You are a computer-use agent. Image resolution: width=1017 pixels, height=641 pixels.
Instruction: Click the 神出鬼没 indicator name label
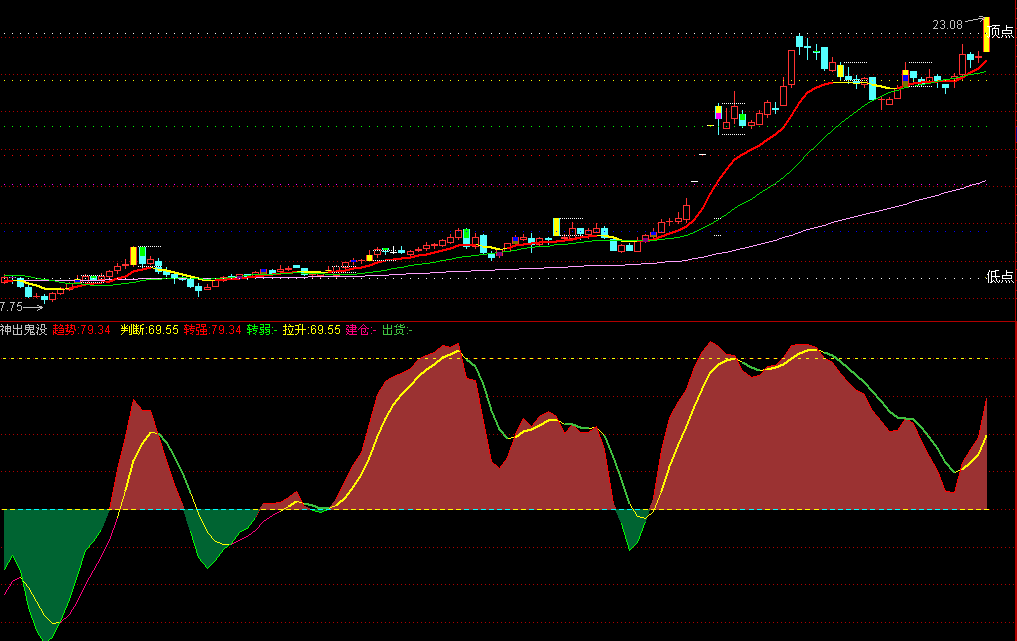(x=24, y=330)
